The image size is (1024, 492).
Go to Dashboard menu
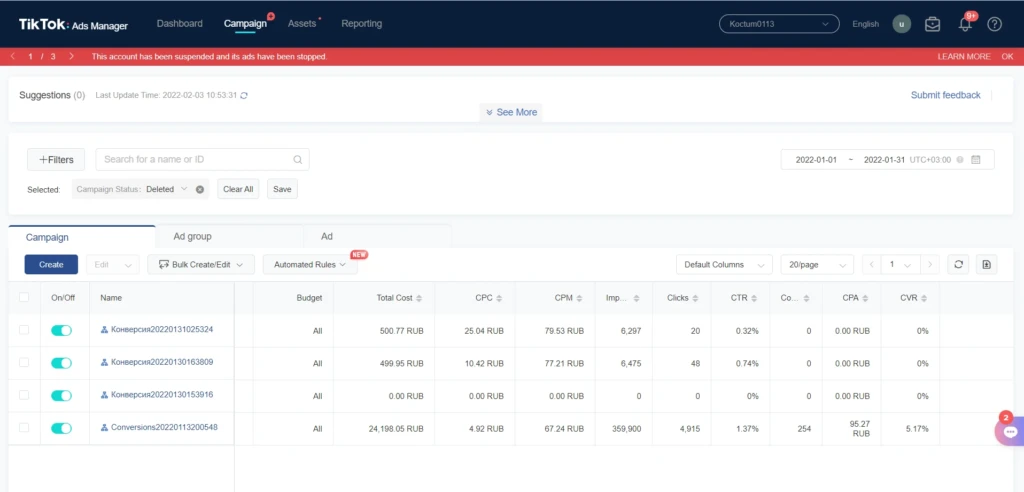coord(180,24)
